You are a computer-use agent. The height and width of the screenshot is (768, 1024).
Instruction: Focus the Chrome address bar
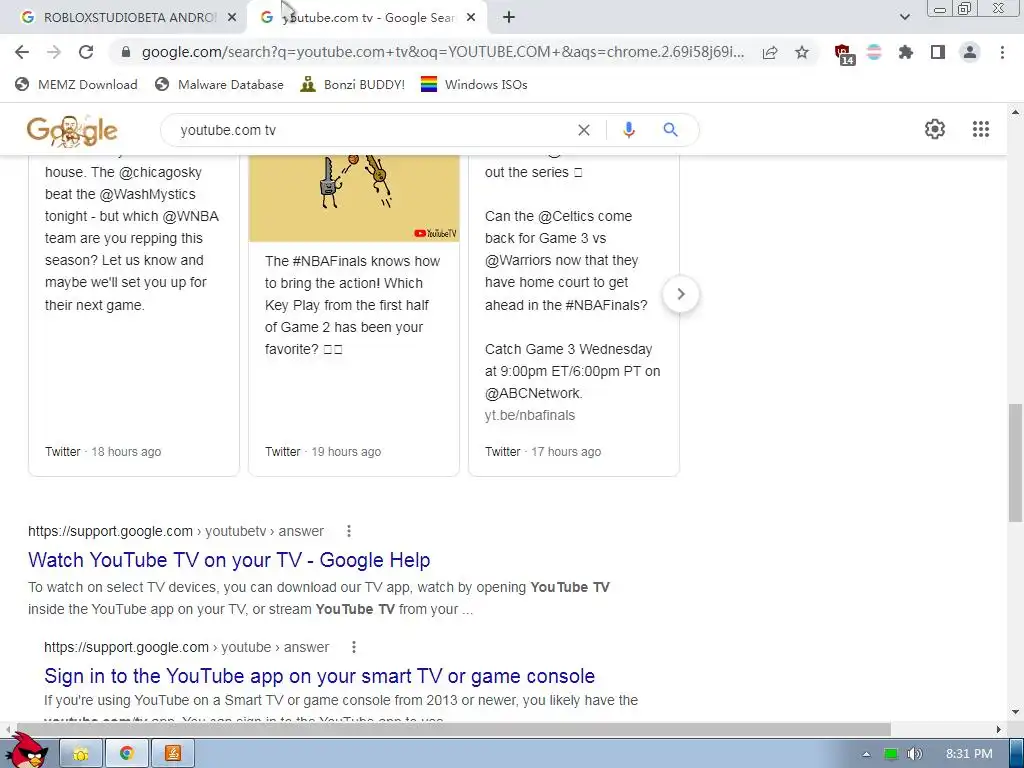(441, 52)
